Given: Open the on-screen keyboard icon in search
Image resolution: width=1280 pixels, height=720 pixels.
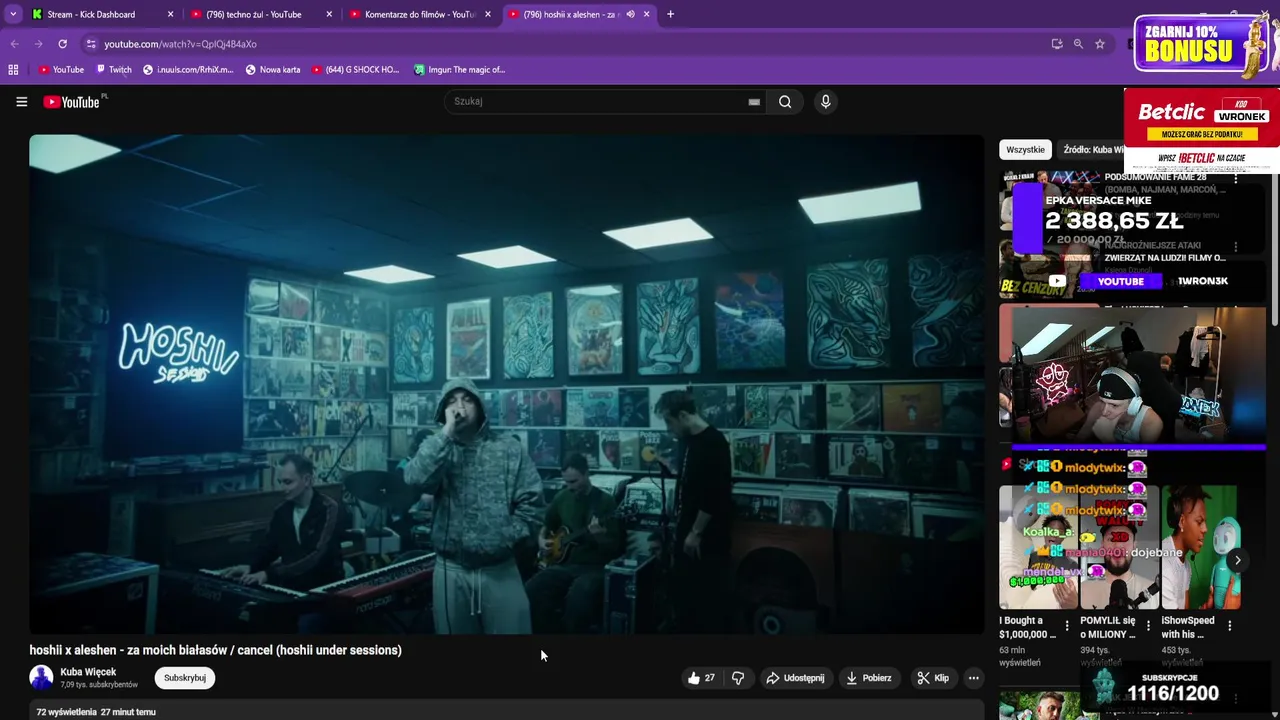Looking at the screenshot, I should point(754,101).
